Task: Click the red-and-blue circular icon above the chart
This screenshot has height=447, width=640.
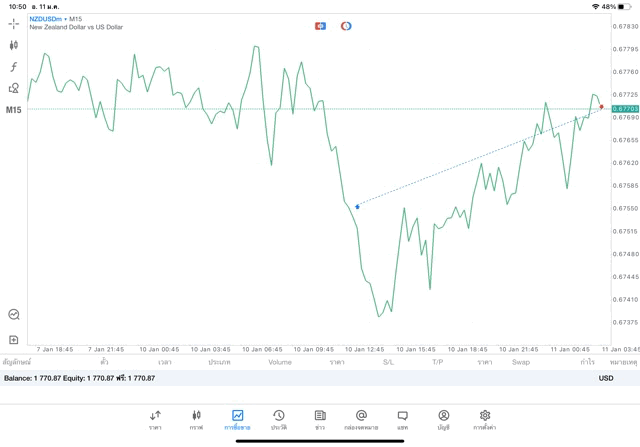Action: point(346,26)
